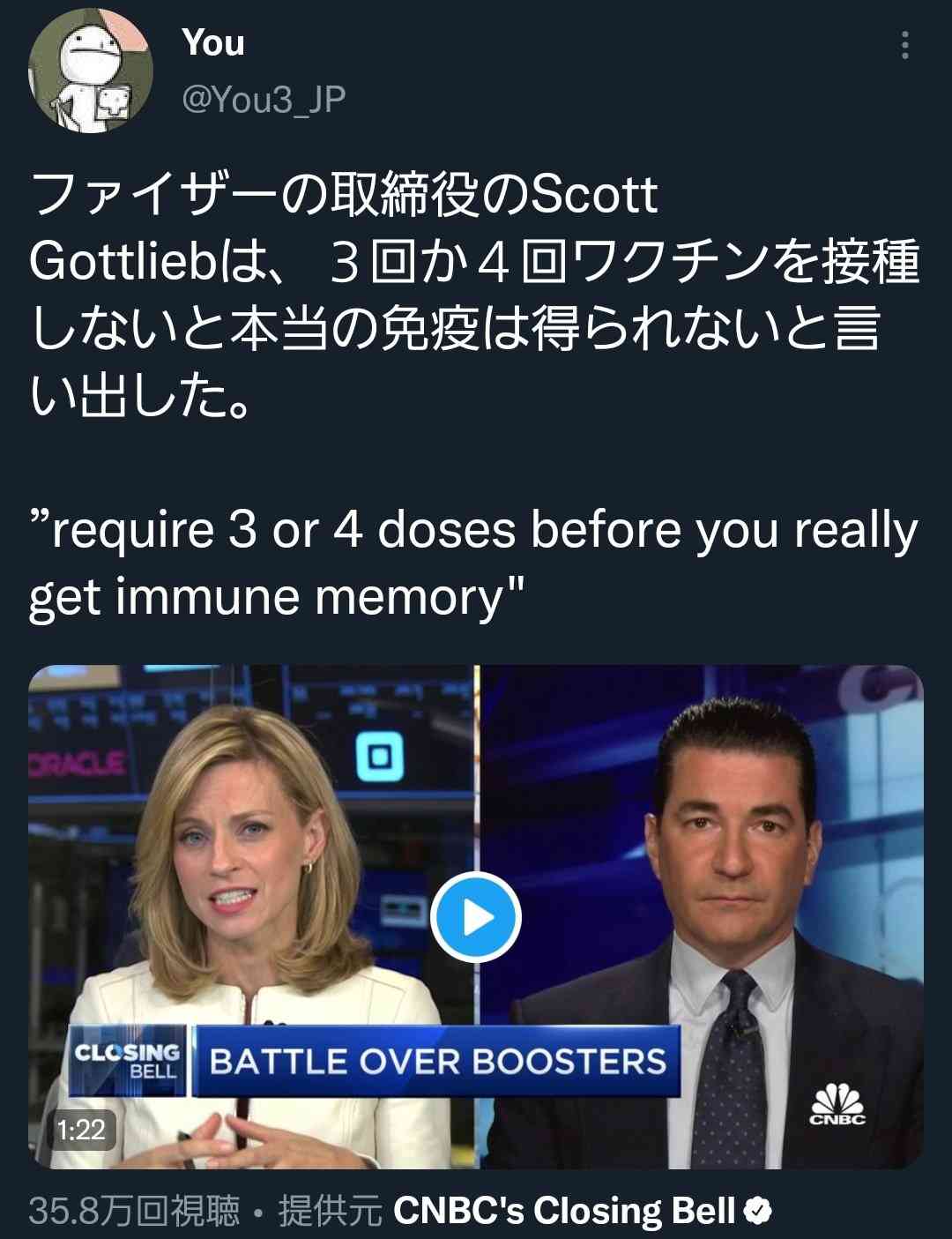952x1239 pixels.
Task: Click the Battle Over Boosters banner
Action: tap(437, 1061)
